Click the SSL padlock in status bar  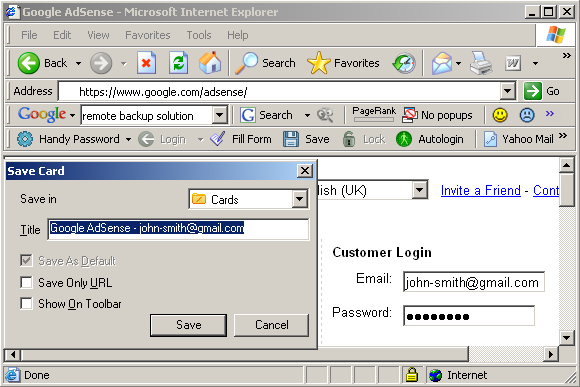click(x=412, y=375)
